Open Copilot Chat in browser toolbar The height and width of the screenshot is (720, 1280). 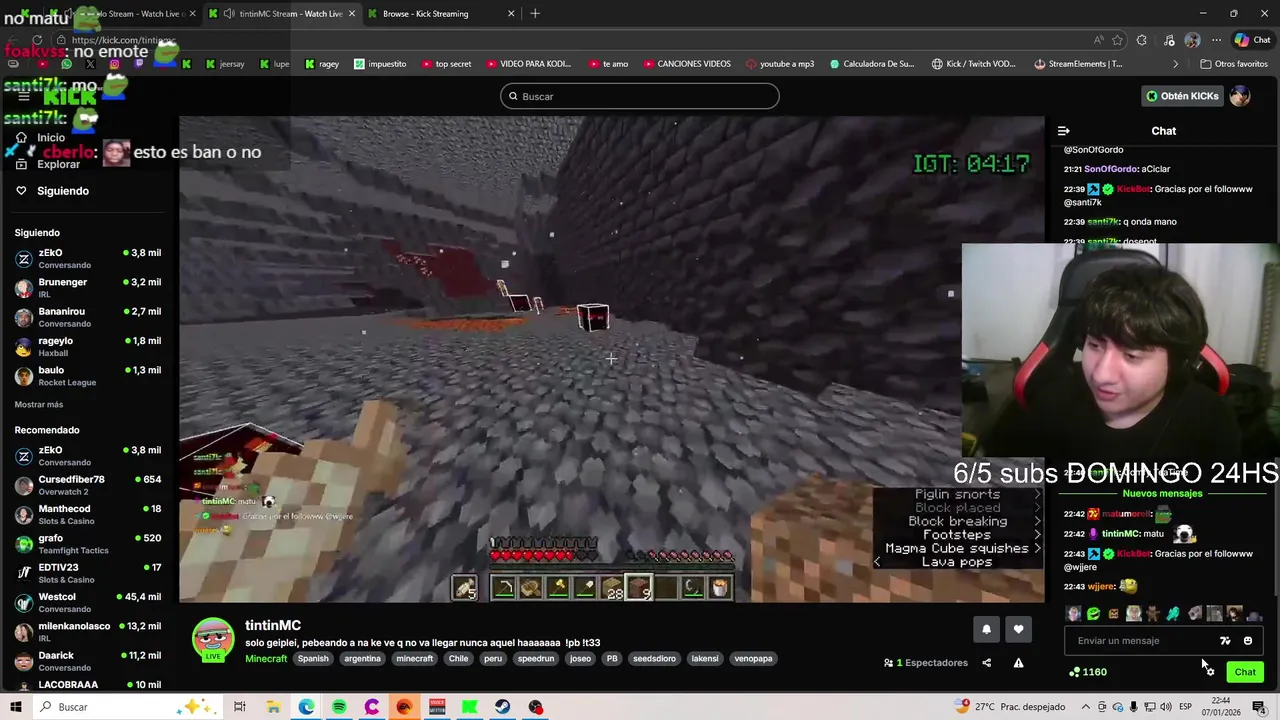tap(1252, 40)
